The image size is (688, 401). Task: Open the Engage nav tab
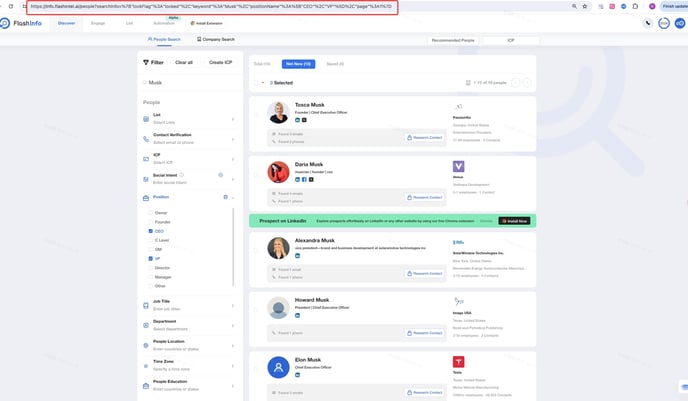[98, 23]
